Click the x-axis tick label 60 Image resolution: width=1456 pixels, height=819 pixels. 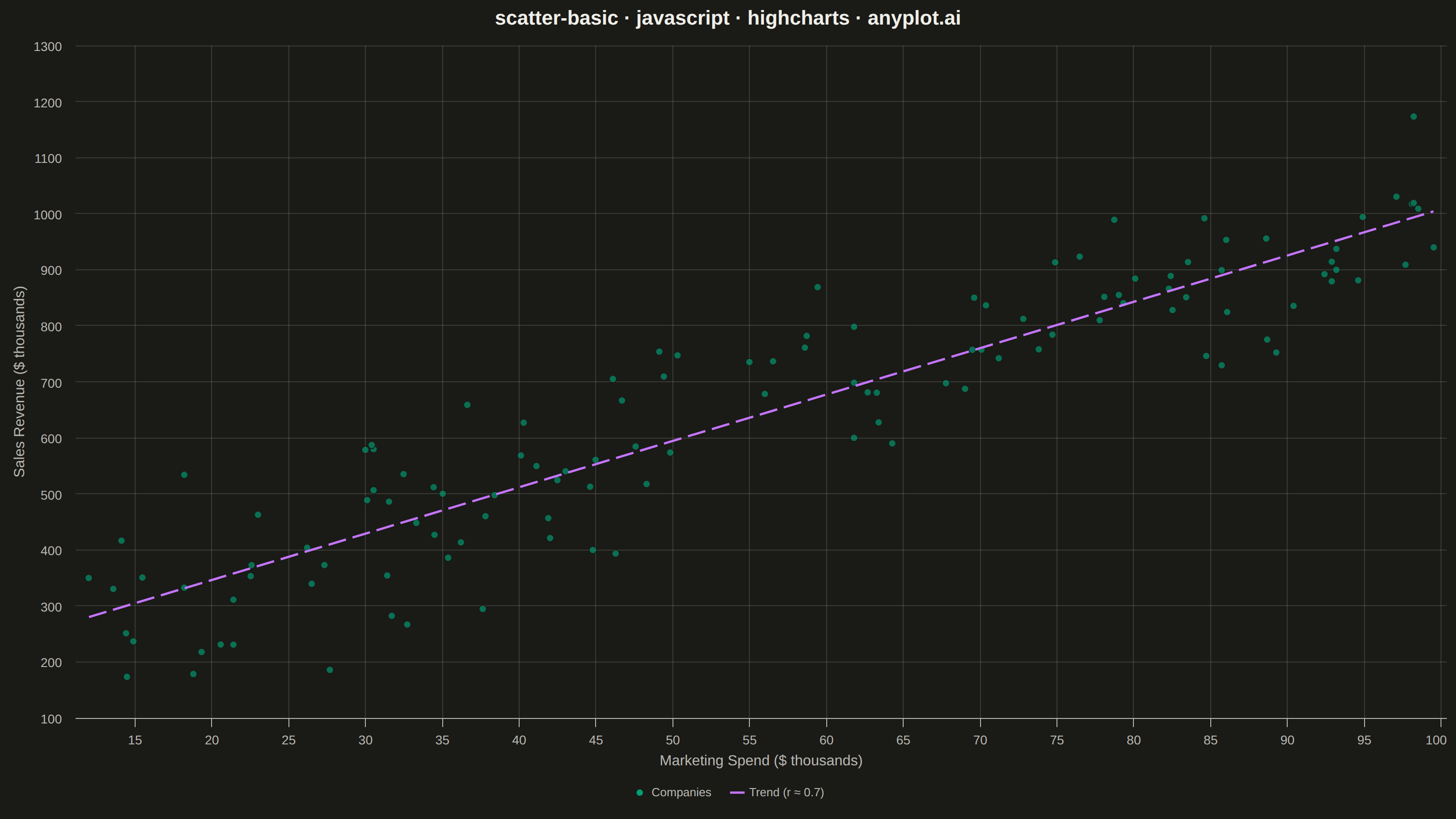(826, 740)
